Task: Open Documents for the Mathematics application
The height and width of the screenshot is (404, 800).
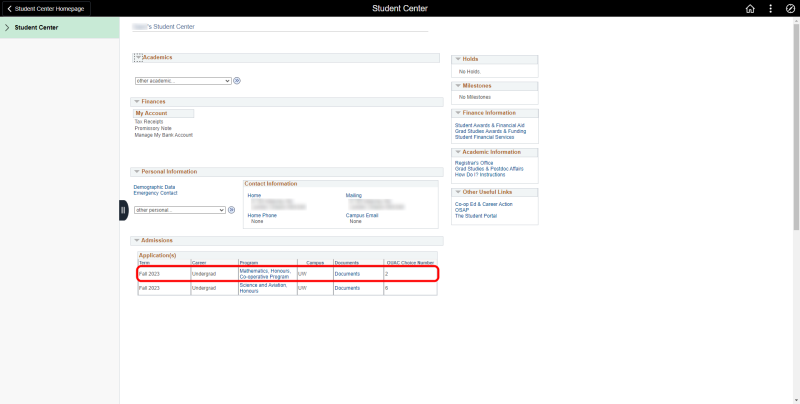Action: (x=347, y=274)
